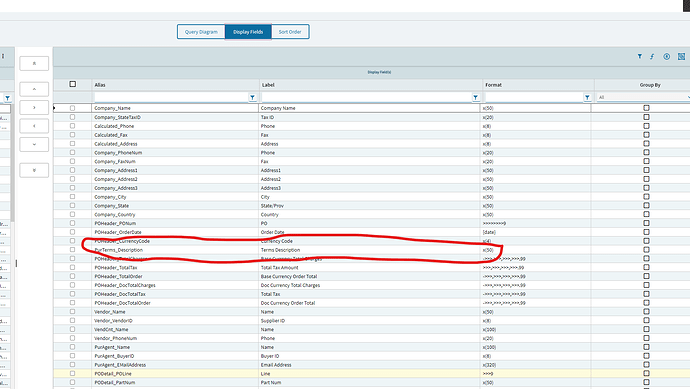Screen dimensions: 690x389
Task: Select the POHeader_TotalOrder row checkbox
Action: point(72,276)
